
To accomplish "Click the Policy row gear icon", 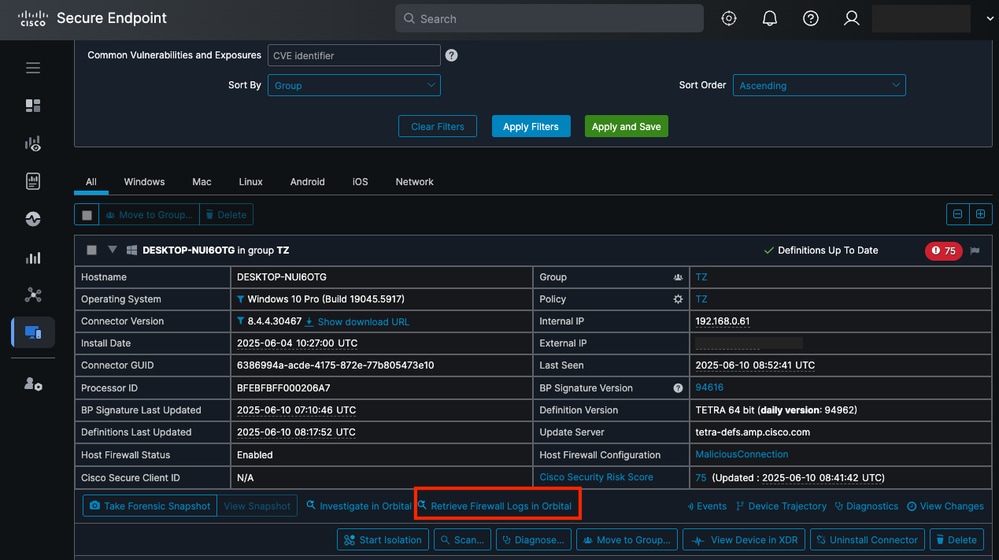I will (x=678, y=299).
